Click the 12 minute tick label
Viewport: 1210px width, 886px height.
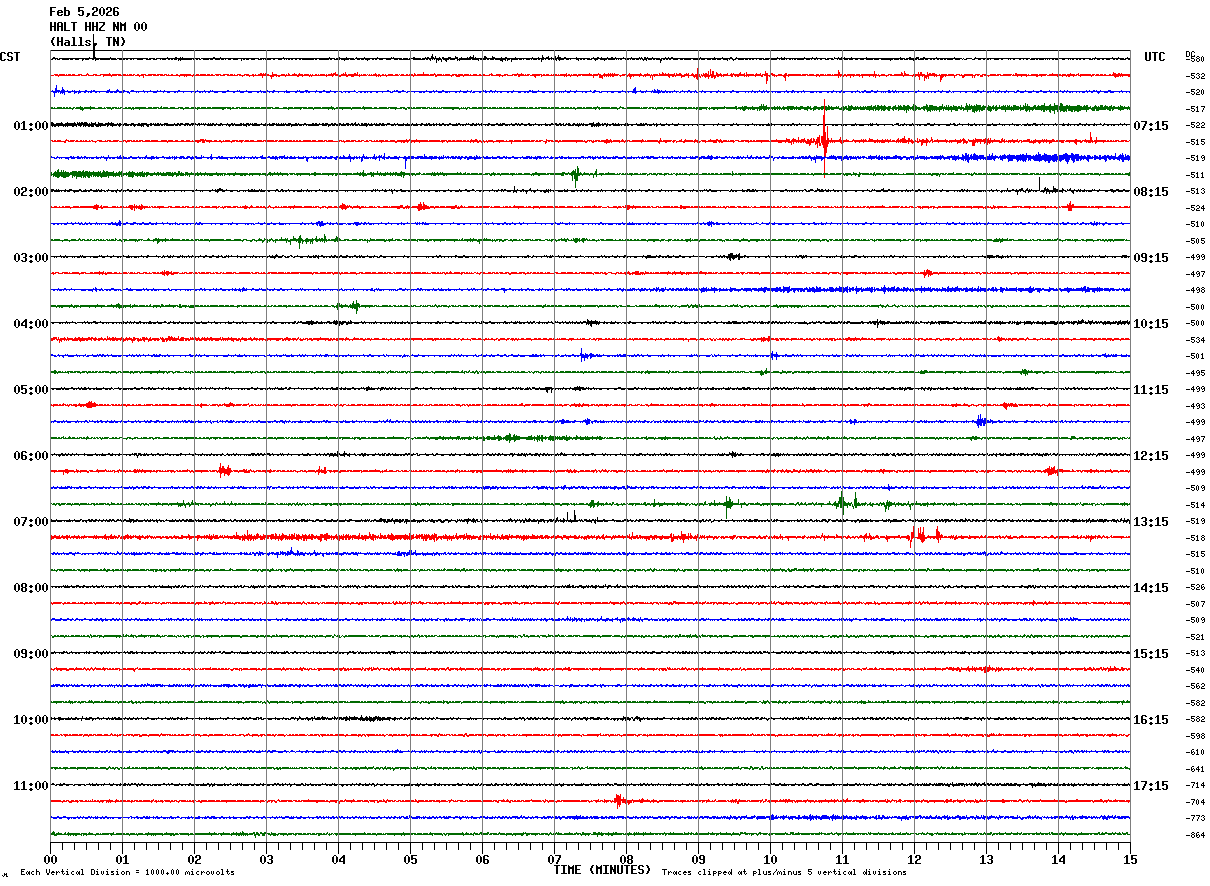click(x=914, y=859)
